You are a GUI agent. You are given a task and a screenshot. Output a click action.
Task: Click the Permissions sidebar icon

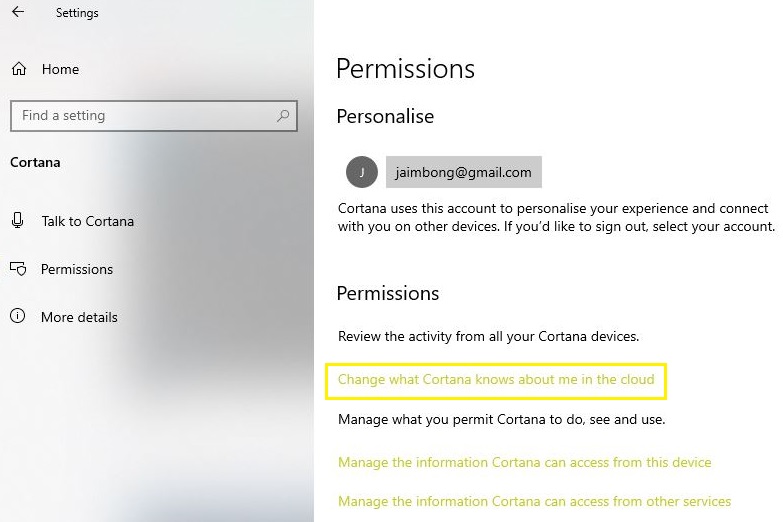click(18, 269)
